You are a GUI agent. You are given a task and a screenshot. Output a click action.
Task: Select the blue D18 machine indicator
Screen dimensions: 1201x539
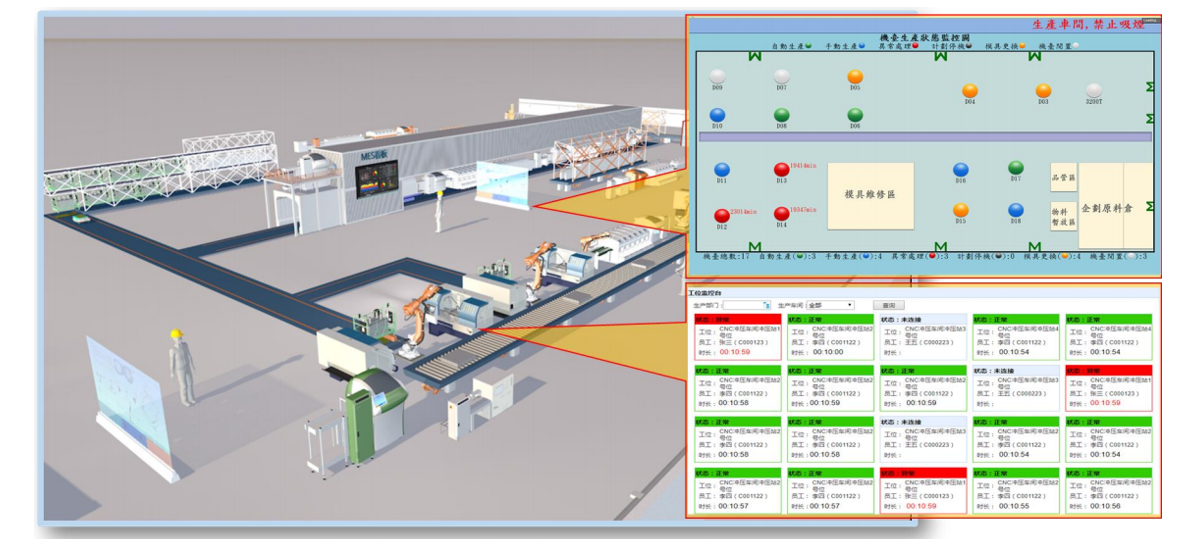tap(1016, 210)
